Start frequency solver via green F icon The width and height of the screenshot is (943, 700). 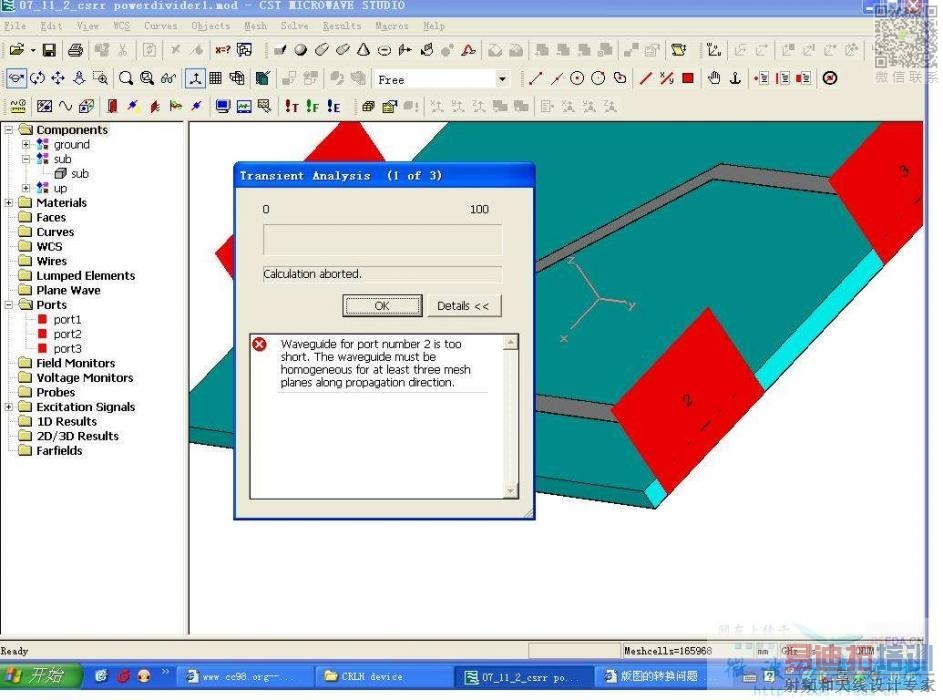[312, 106]
